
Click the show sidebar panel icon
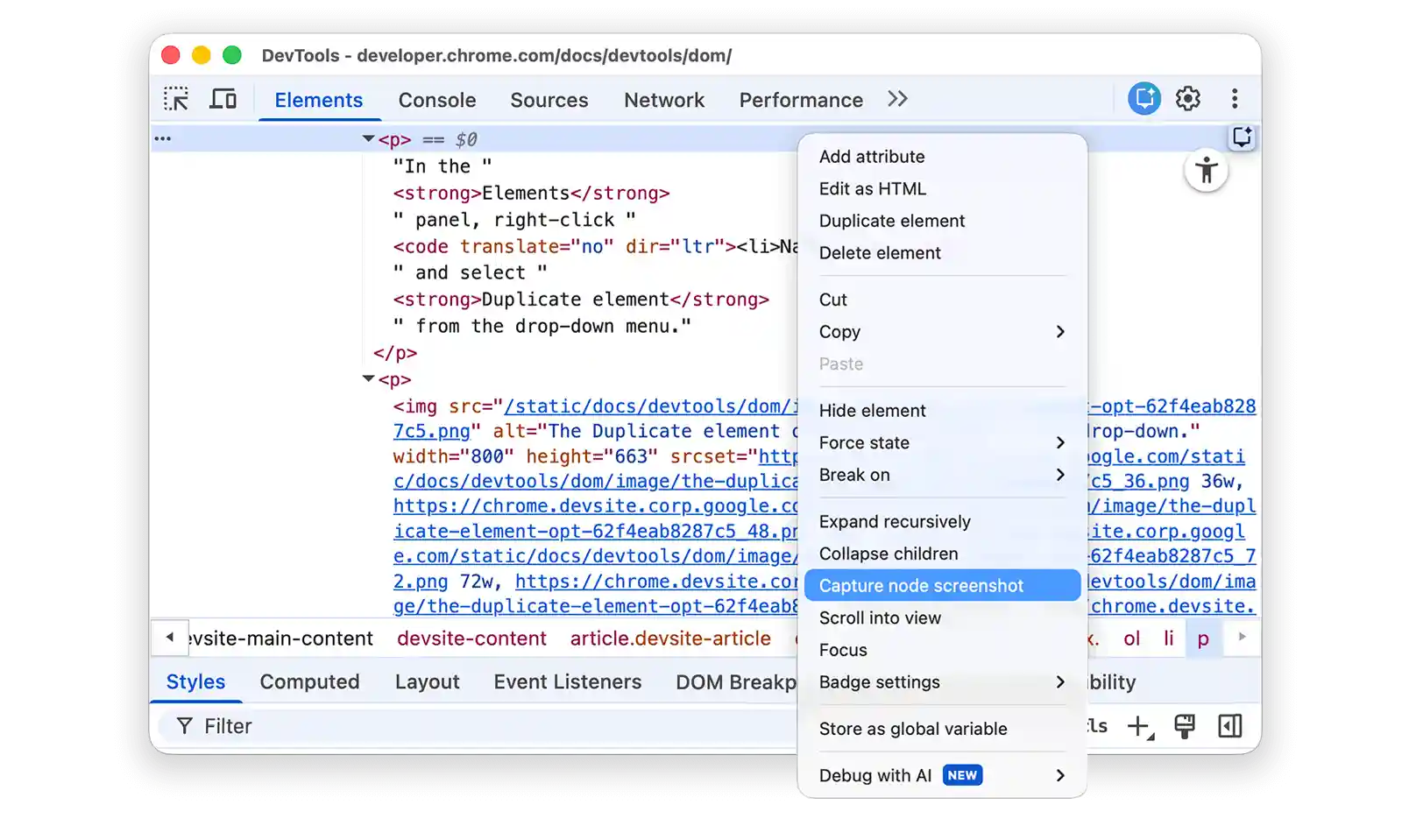[x=1231, y=725]
